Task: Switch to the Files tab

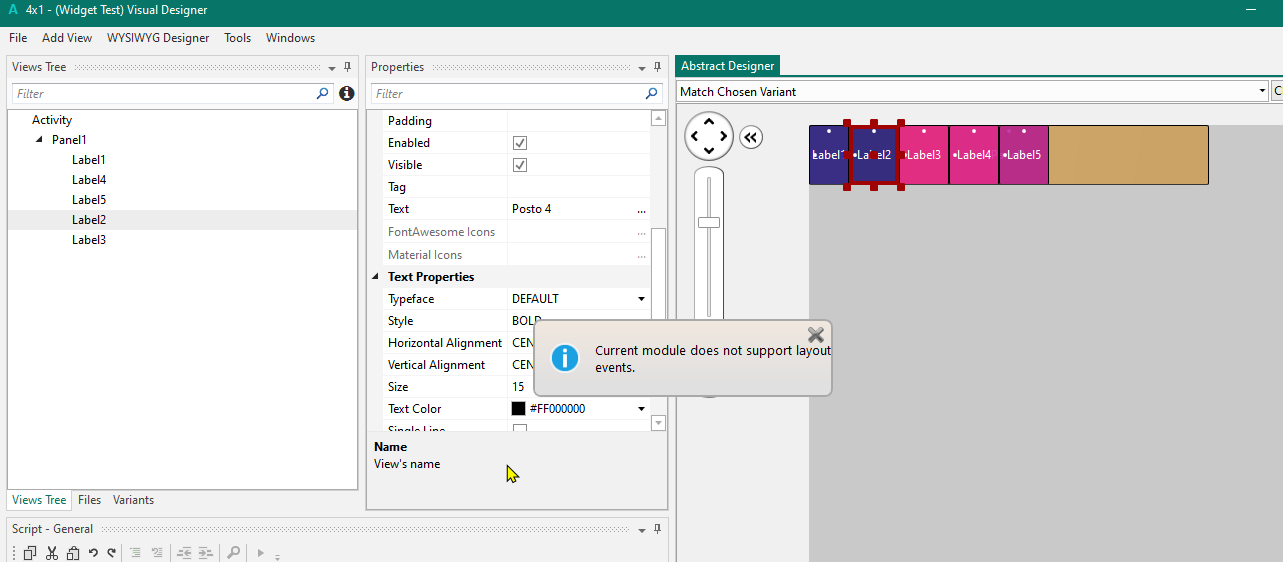Action: coord(89,500)
